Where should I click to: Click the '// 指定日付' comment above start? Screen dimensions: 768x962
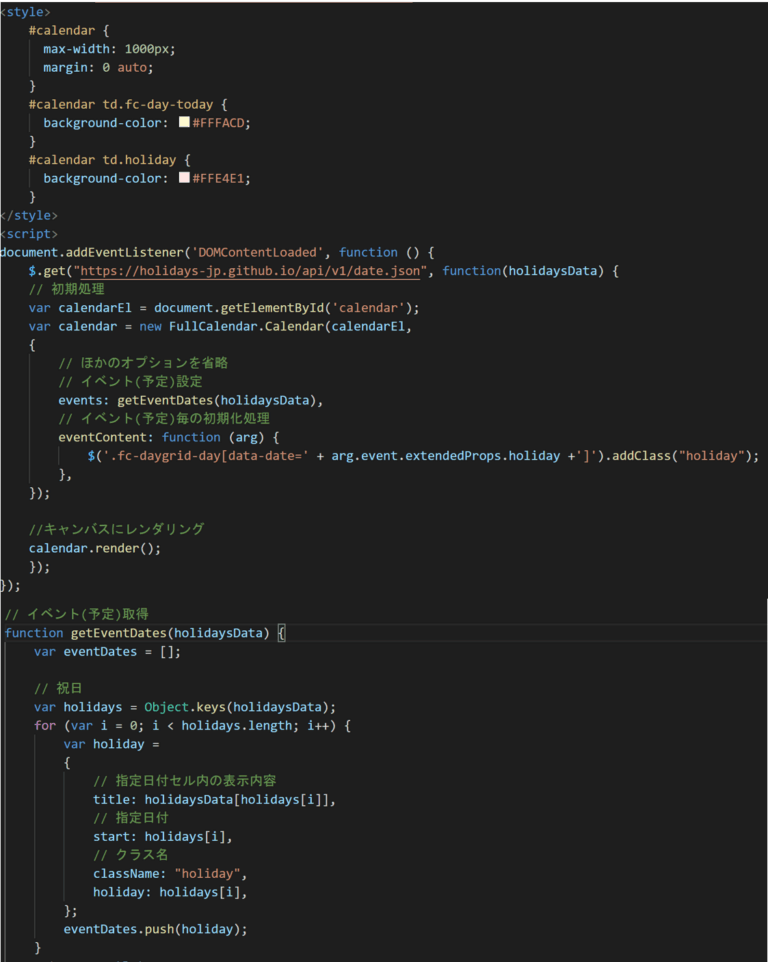pyautogui.click(x=131, y=817)
